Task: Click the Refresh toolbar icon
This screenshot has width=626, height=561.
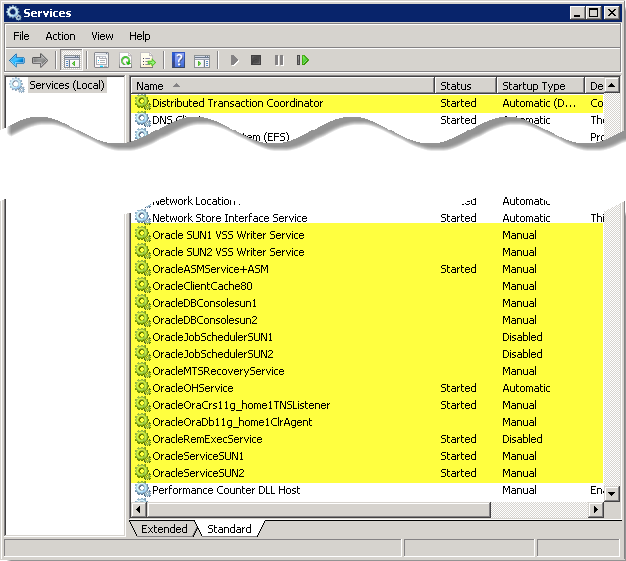Action: click(125, 61)
